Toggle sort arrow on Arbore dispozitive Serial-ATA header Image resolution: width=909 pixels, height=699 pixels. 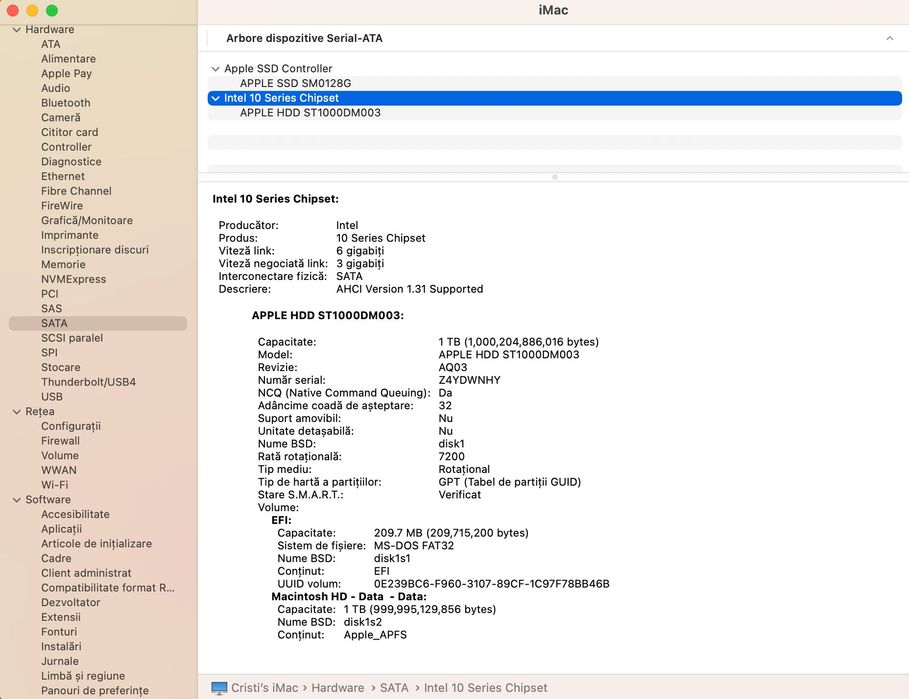click(889, 38)
